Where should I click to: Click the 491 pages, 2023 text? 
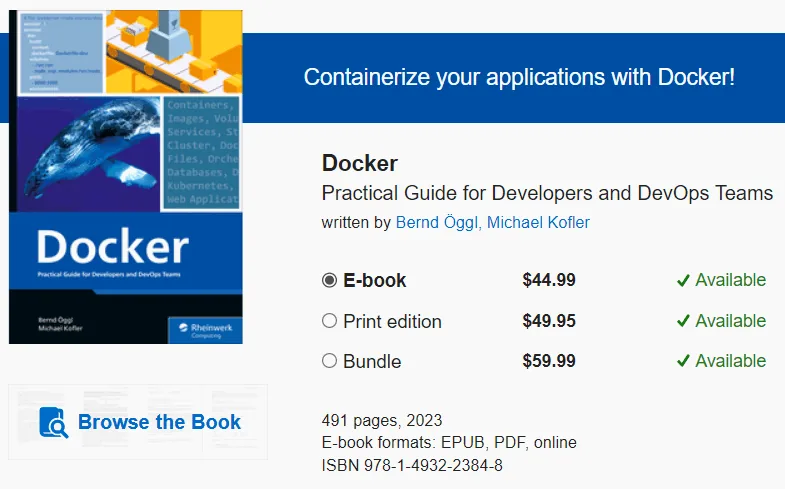382,420
